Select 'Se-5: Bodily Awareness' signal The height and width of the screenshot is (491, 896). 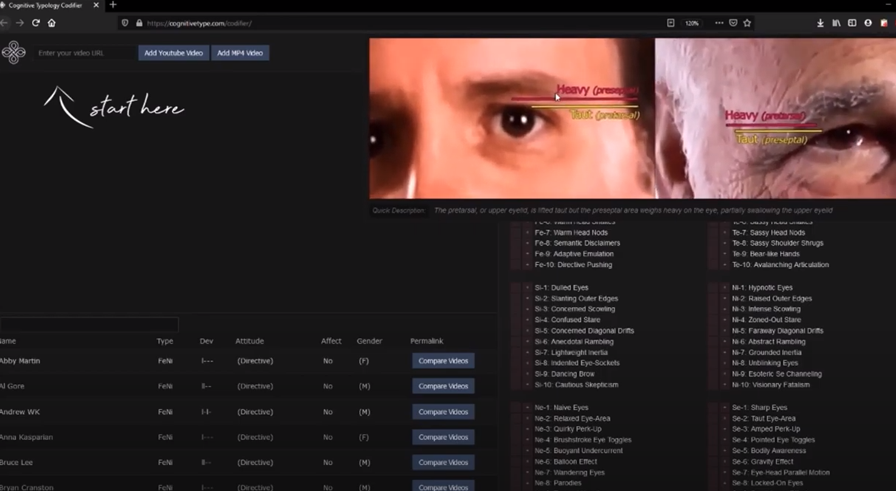769,450
